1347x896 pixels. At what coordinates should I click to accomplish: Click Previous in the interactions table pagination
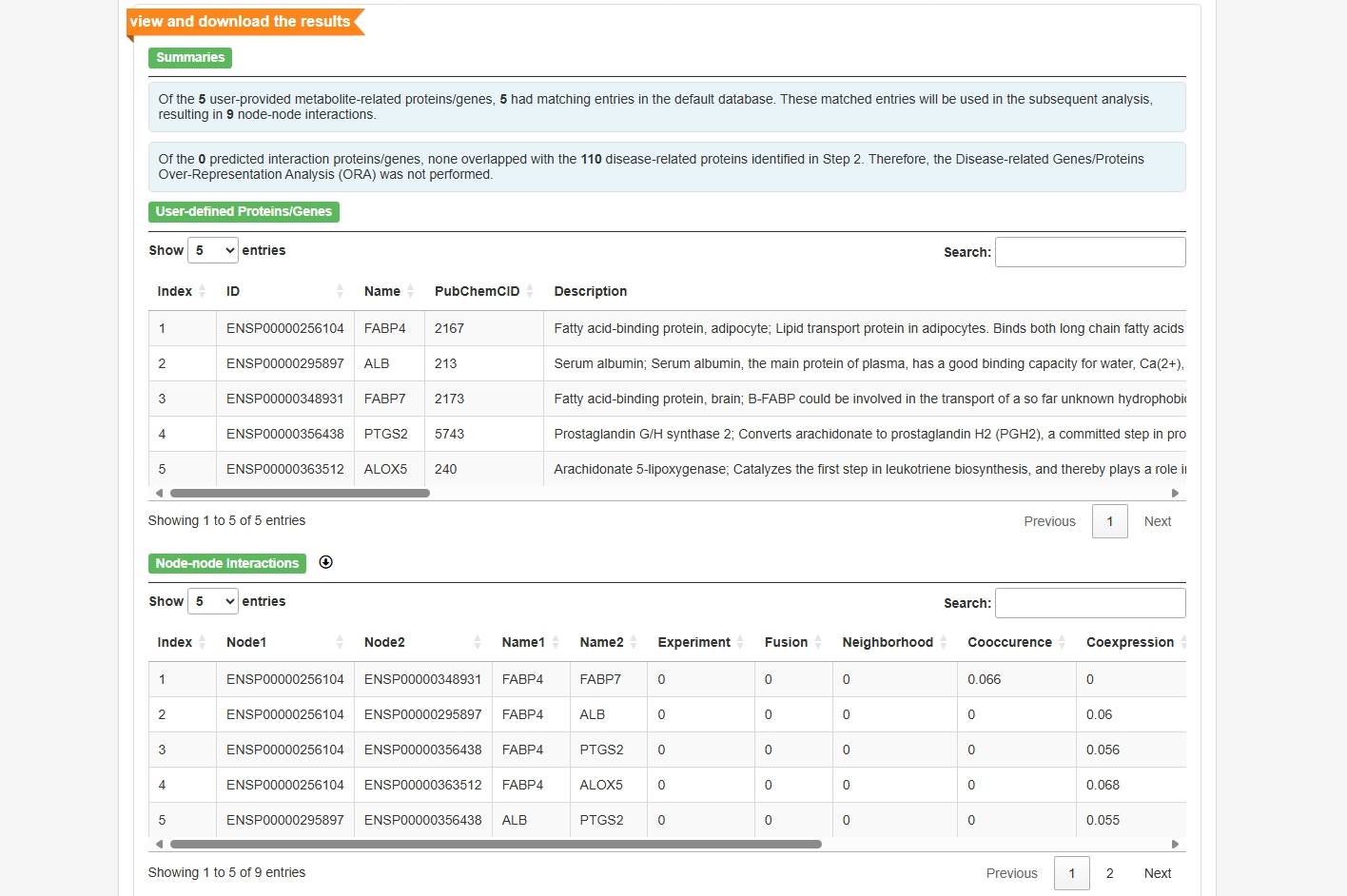pyautogui.click(x=1011, y=873)
